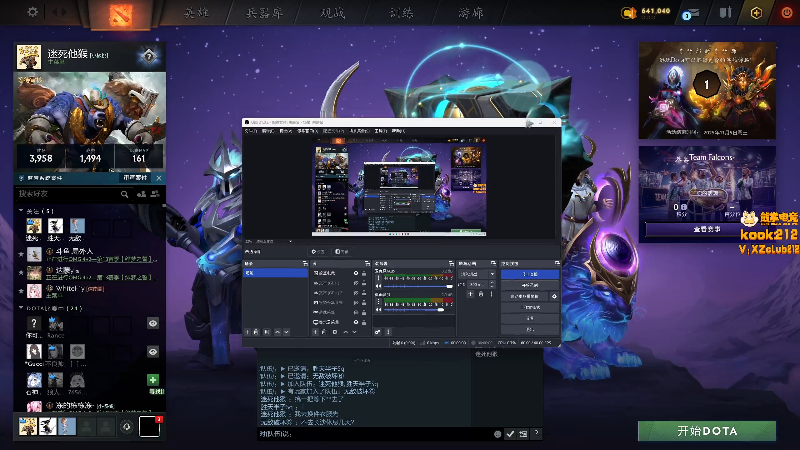Move scene down arrow in OBS
This screenshot has width=800, height=450.
point(287,332)
